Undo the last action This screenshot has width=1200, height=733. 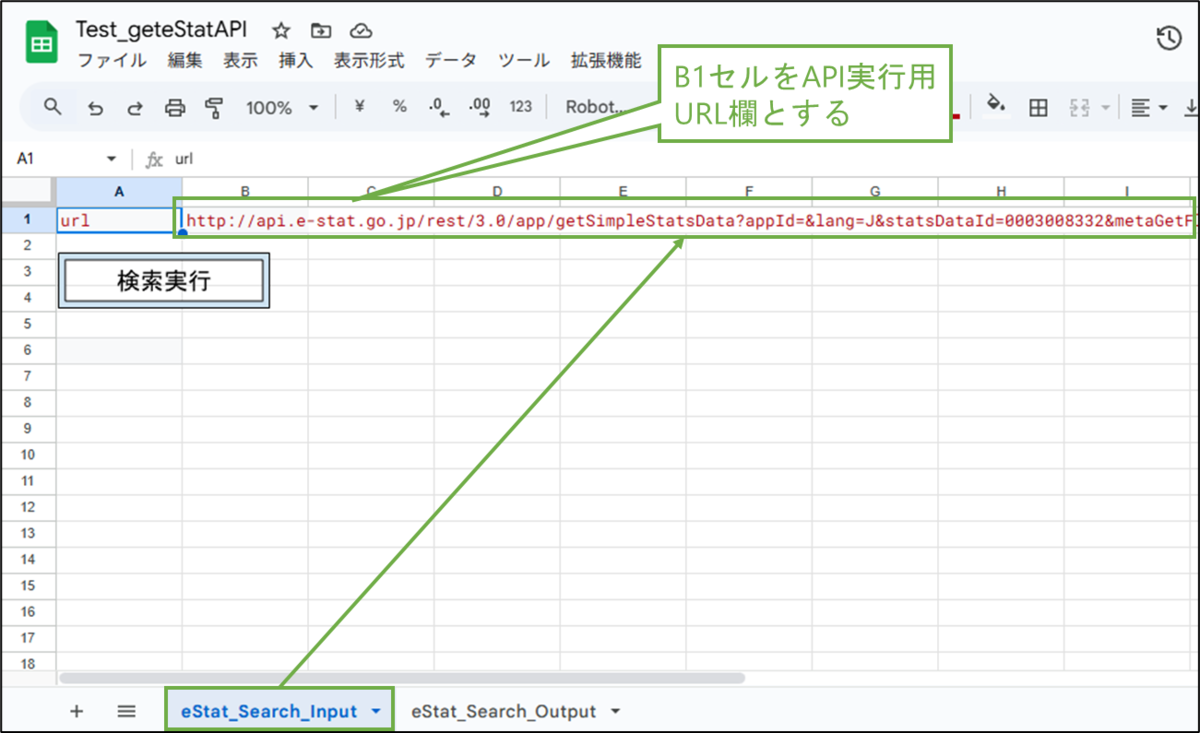click(x=96, y=107)
